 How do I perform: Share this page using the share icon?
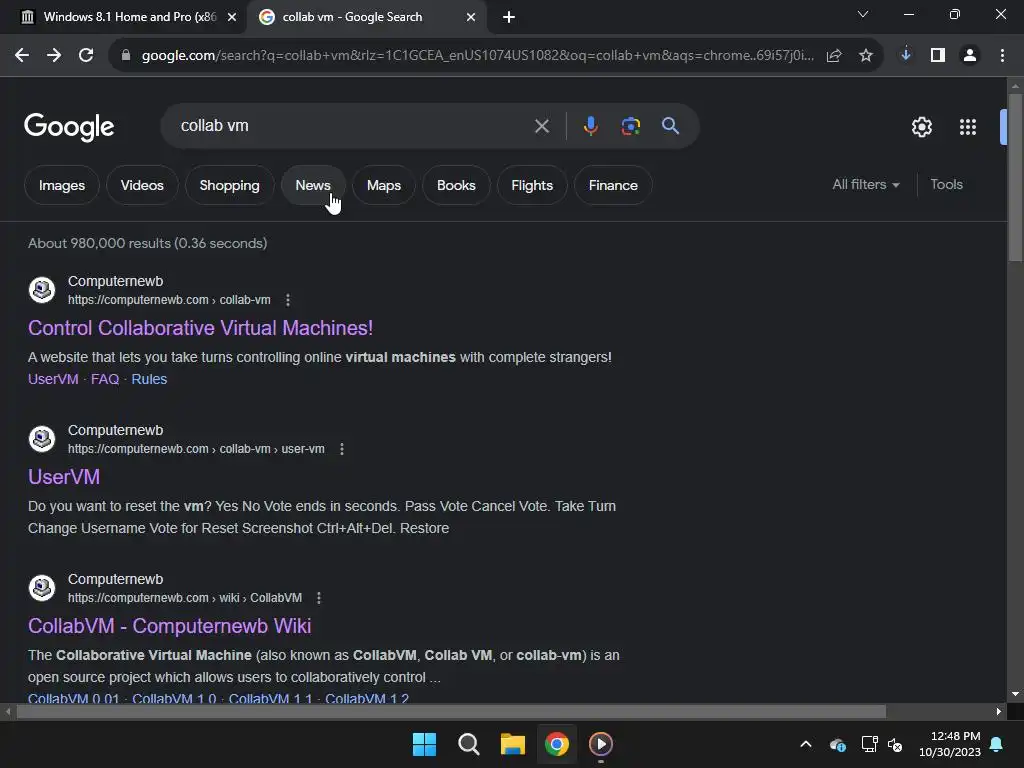(x=834, y=56)
